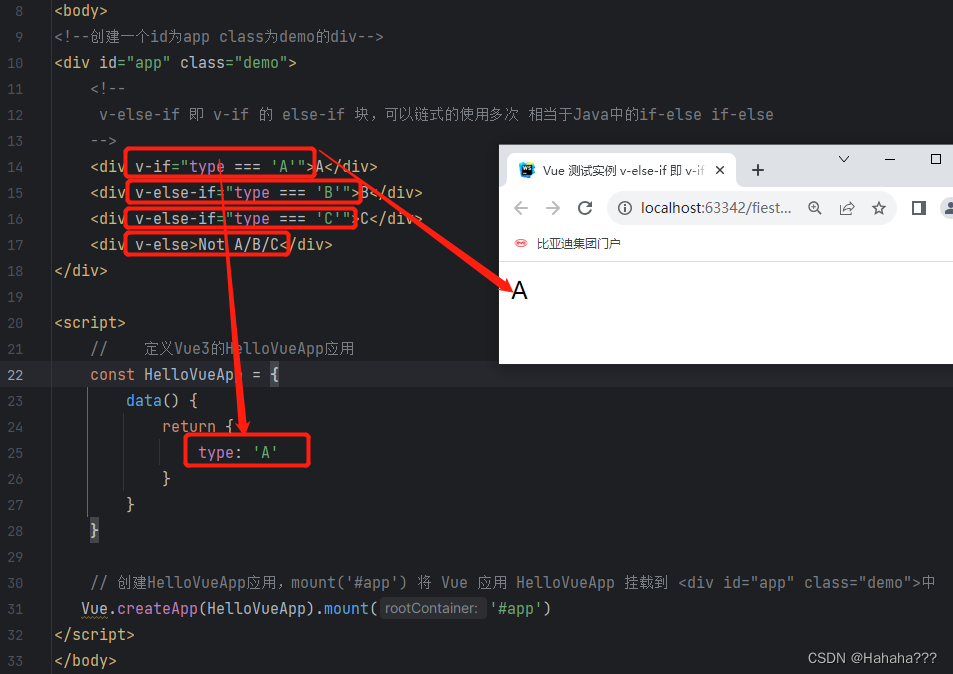
Task: Open a new browser tab with plus button
Action: pos(757,170)
